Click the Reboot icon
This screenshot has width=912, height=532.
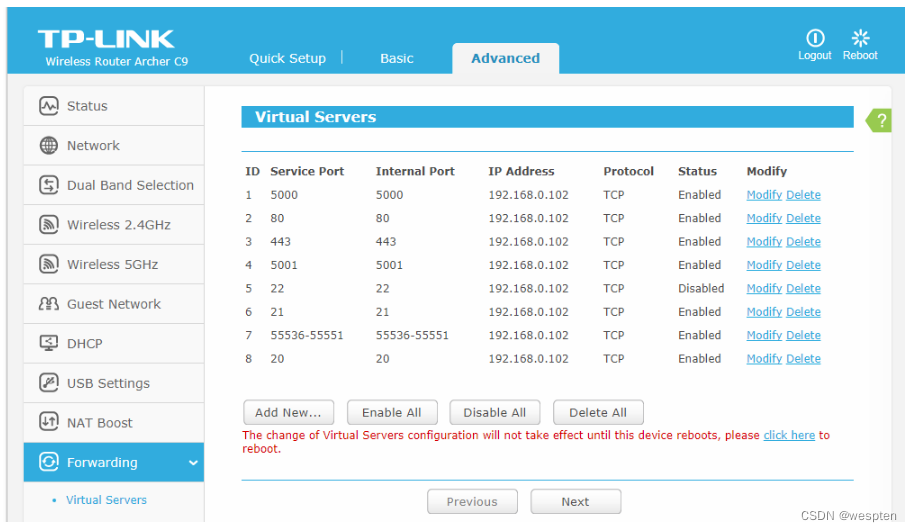[860, 38]
